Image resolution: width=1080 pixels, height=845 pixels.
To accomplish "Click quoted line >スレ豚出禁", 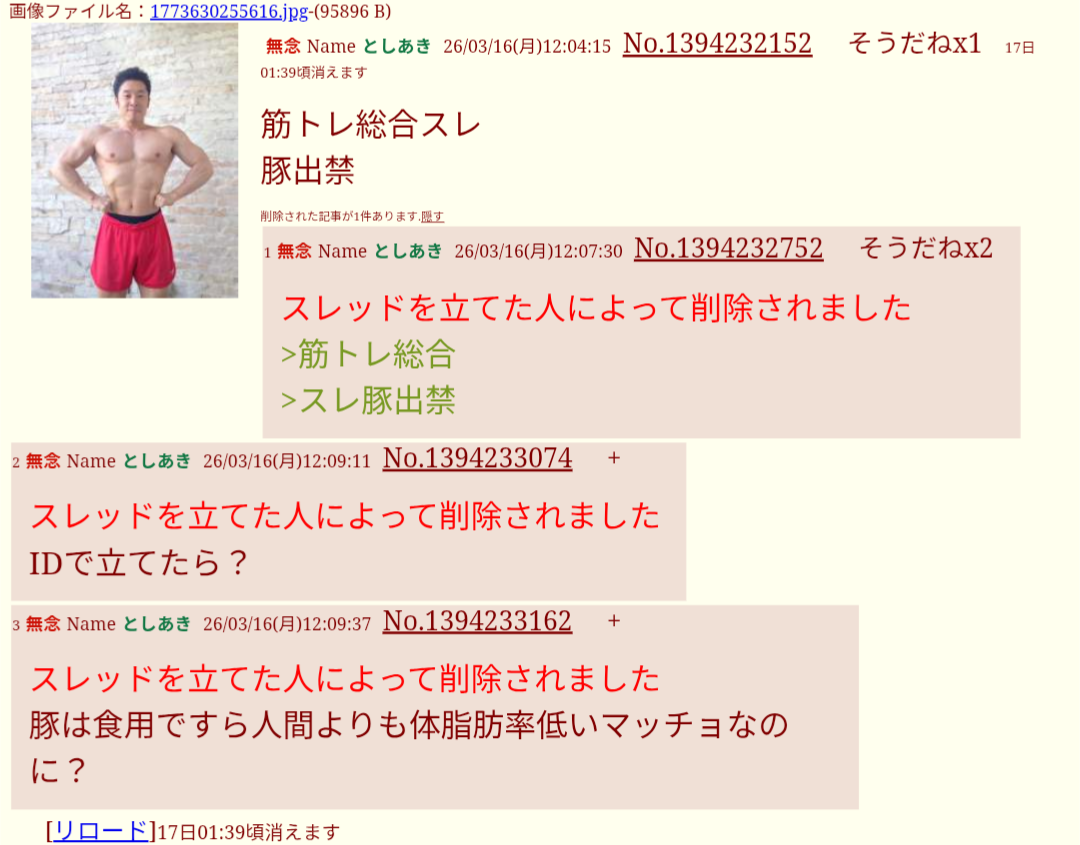I will (x=368, y=401).
